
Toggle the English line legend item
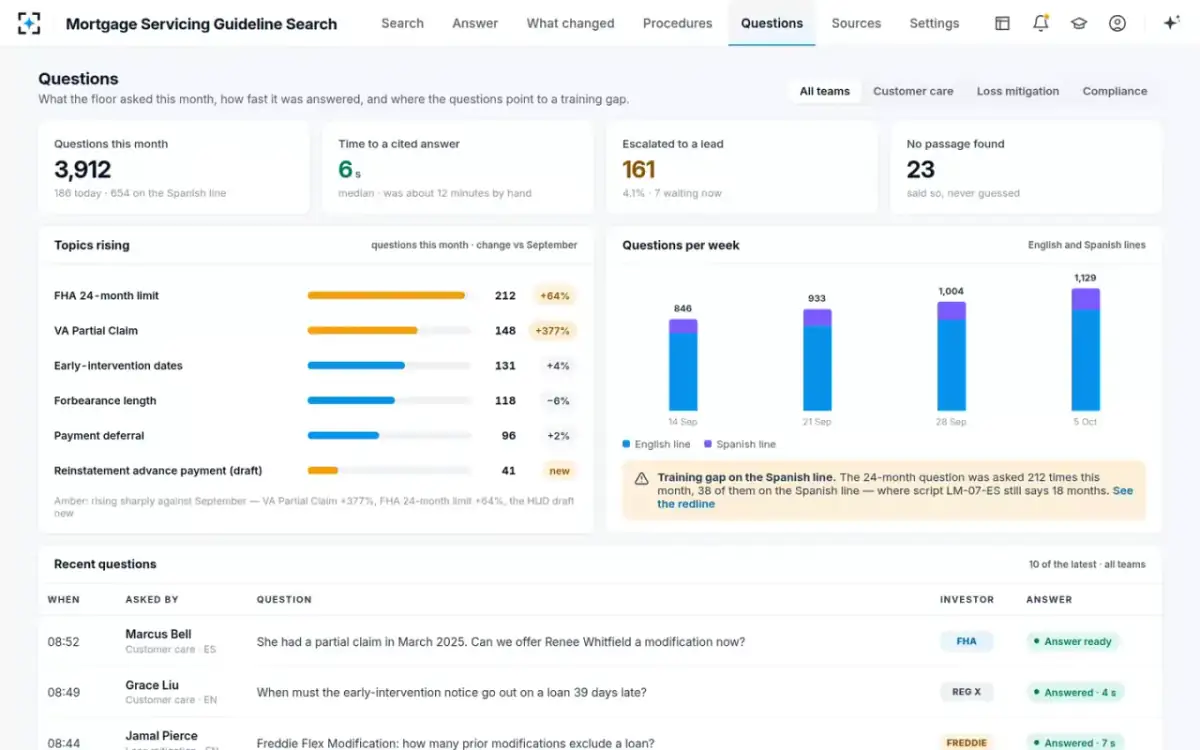pos(656,444)
